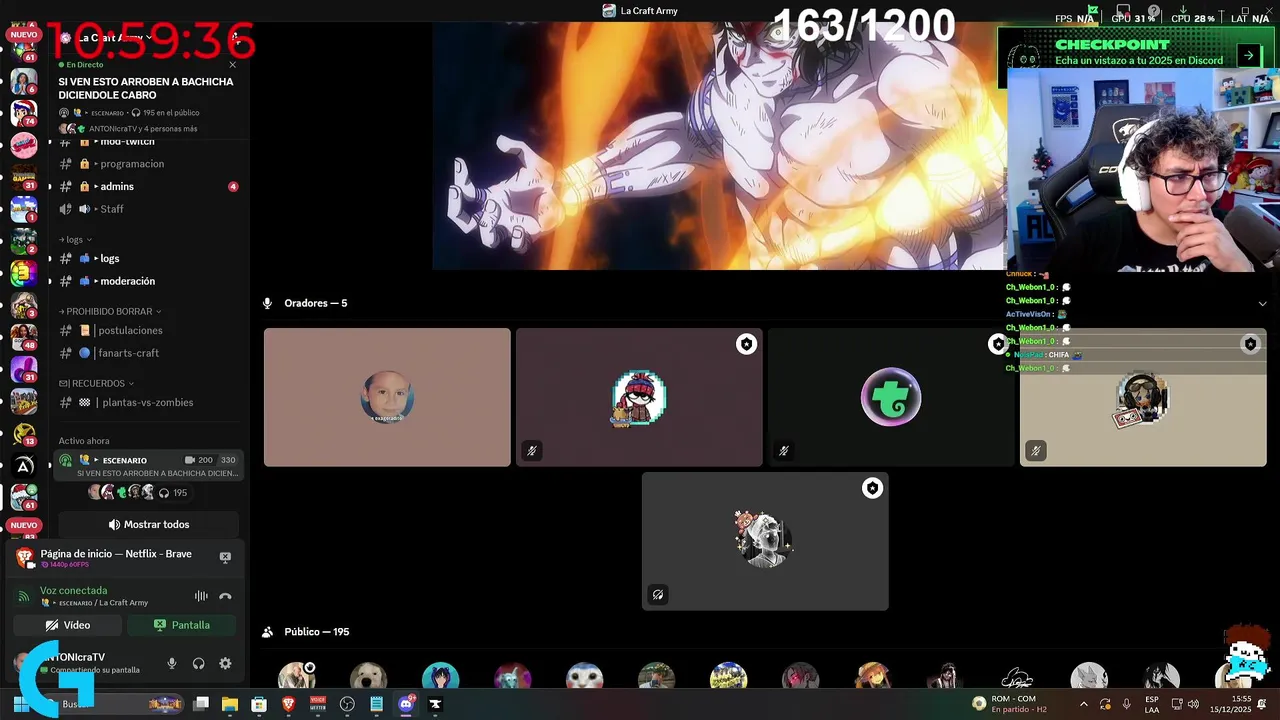Disconnect from voice with hang-up icon
The image size is (1280, 720).
[225, 596]
